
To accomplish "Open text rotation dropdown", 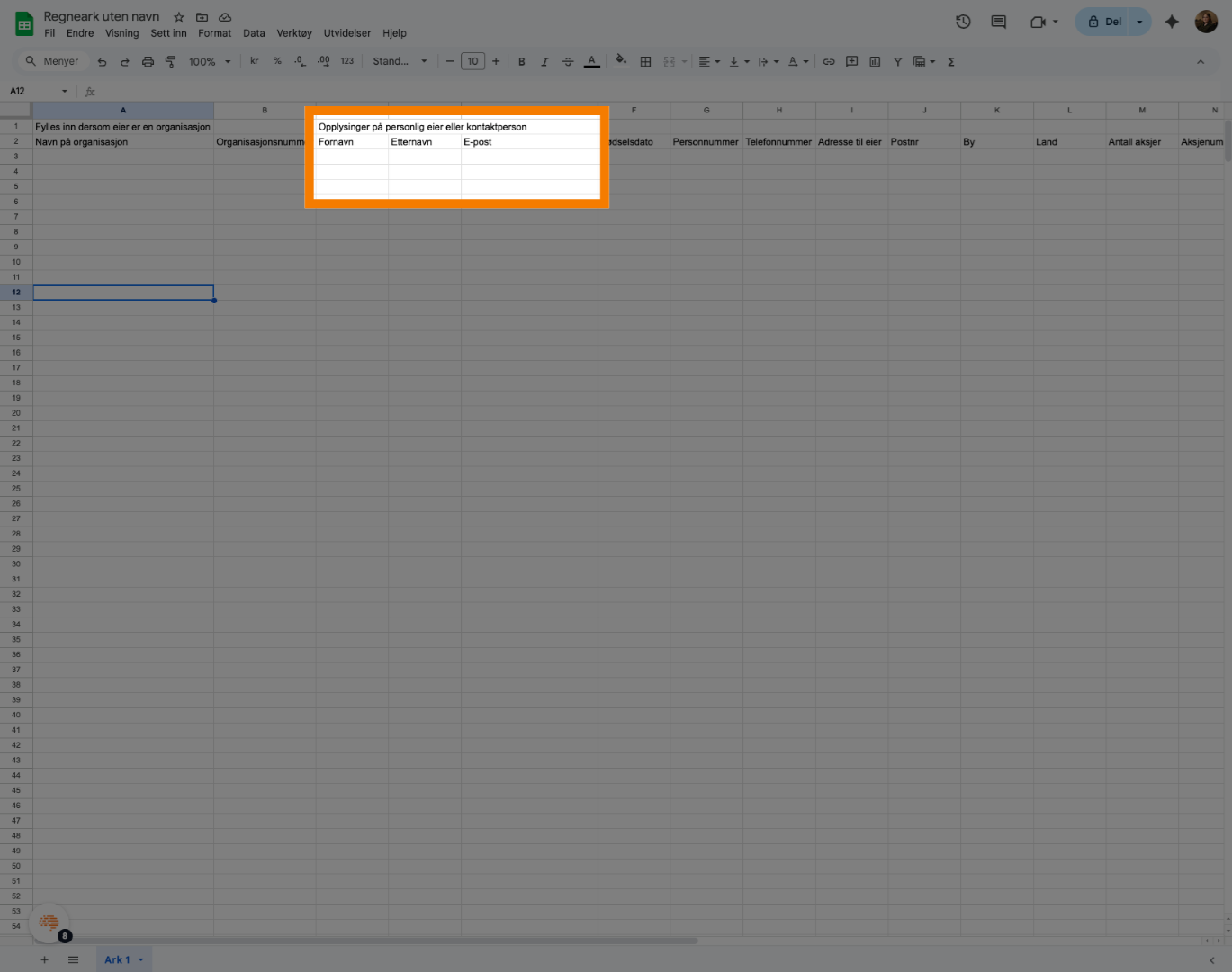I will pos(798,61).
